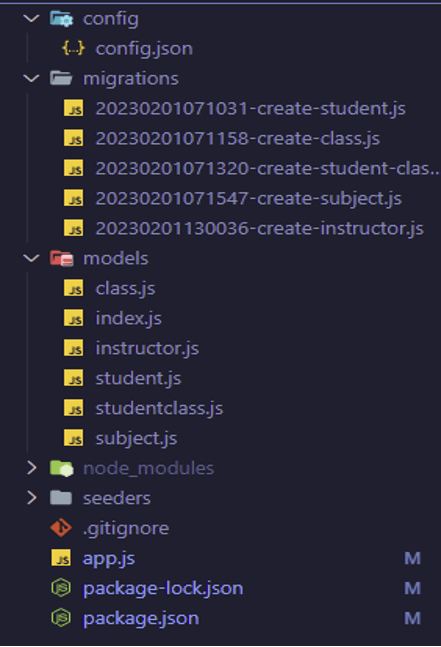Screen dimensions: 441x647
Task: Click the JS icon beside studentclass.js
Action: (x=73, y=408)
